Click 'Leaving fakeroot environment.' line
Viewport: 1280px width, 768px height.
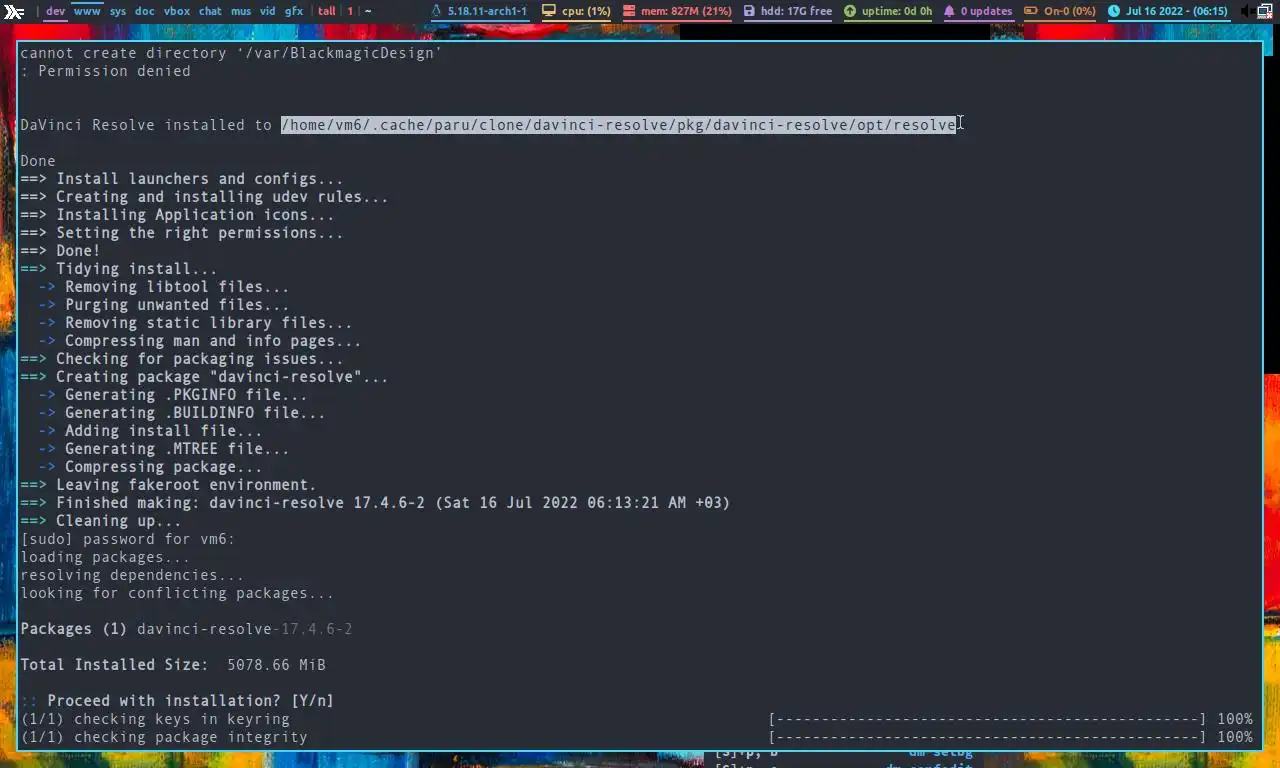pos(168,485)
